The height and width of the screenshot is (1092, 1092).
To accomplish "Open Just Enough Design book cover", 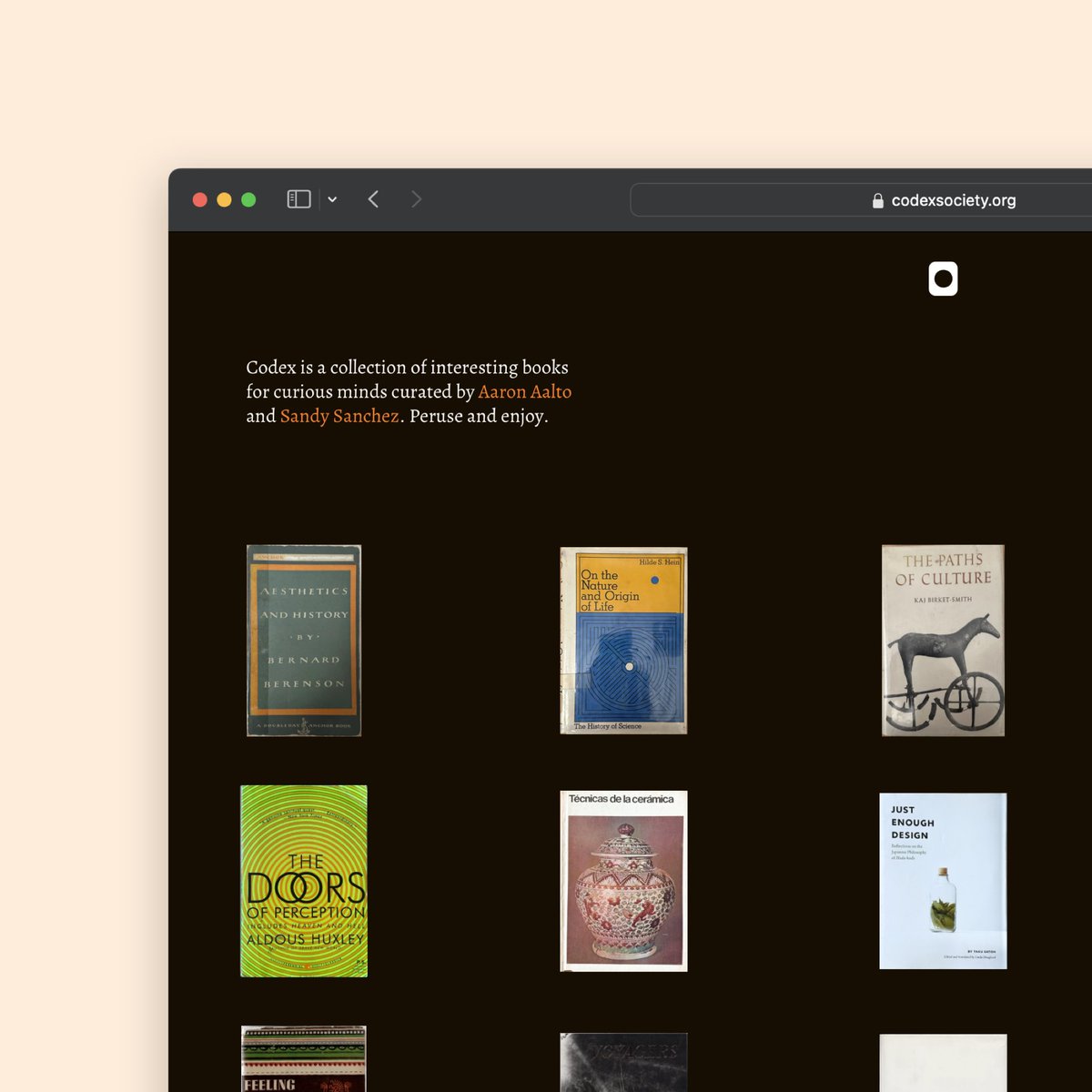I will [x=944, y=881].
